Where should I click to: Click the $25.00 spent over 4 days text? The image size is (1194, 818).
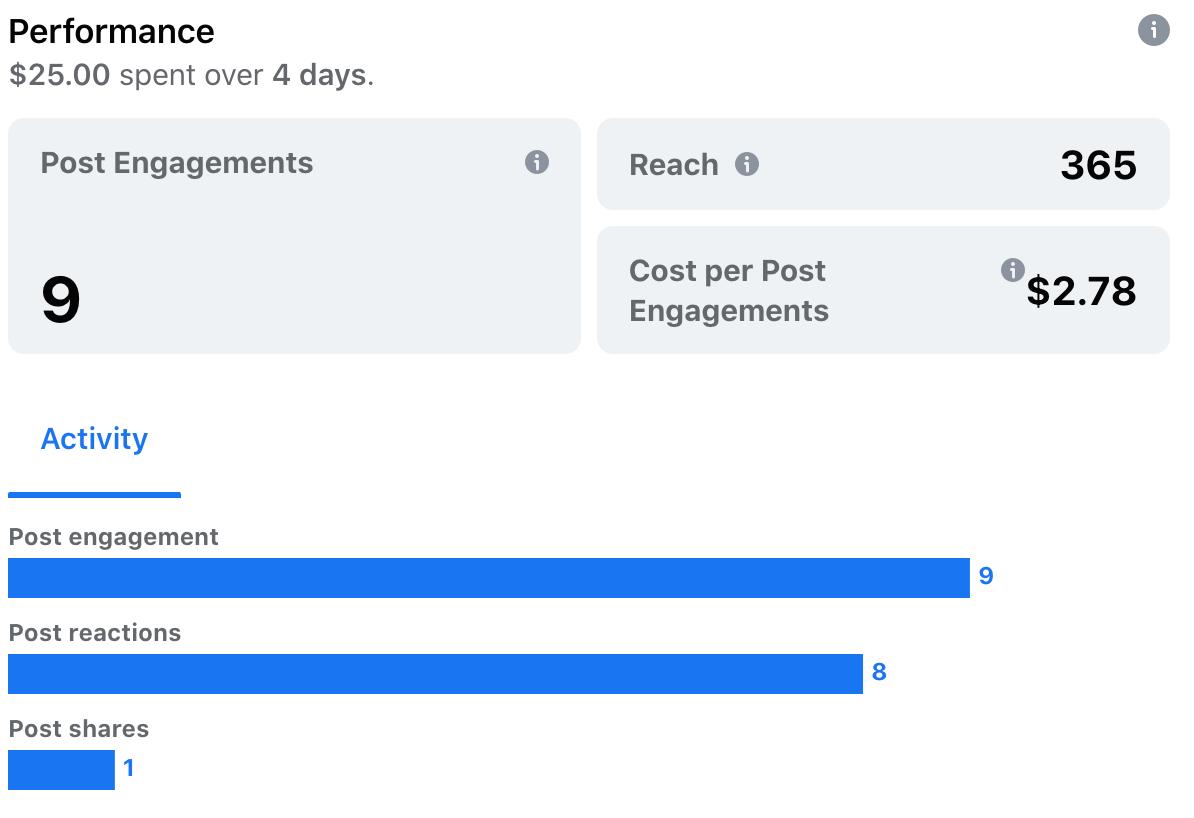191,75
